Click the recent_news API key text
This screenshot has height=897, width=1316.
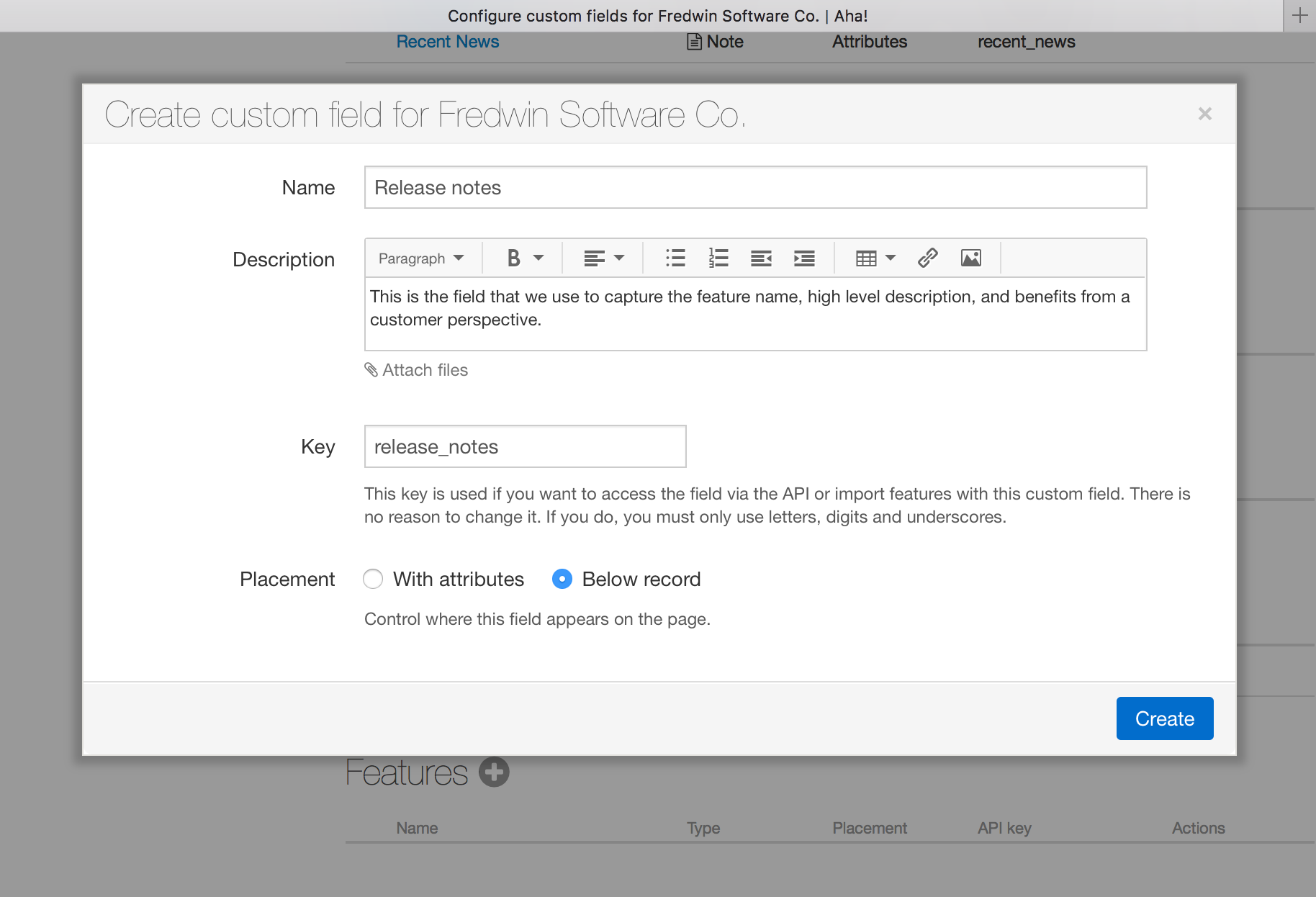pos(1027,42)
